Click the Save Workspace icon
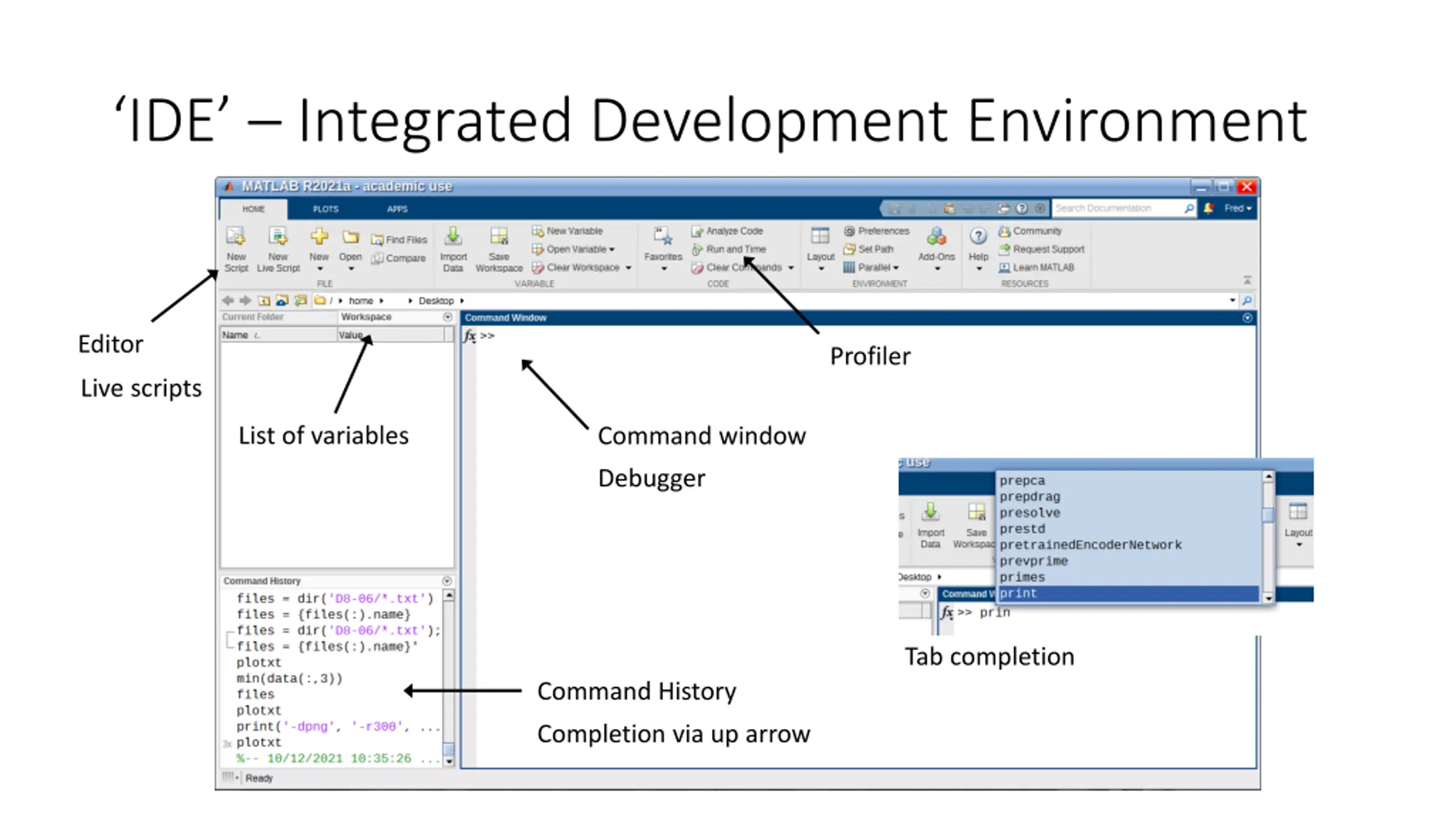The image size is (1456, 819). point(499,236)
